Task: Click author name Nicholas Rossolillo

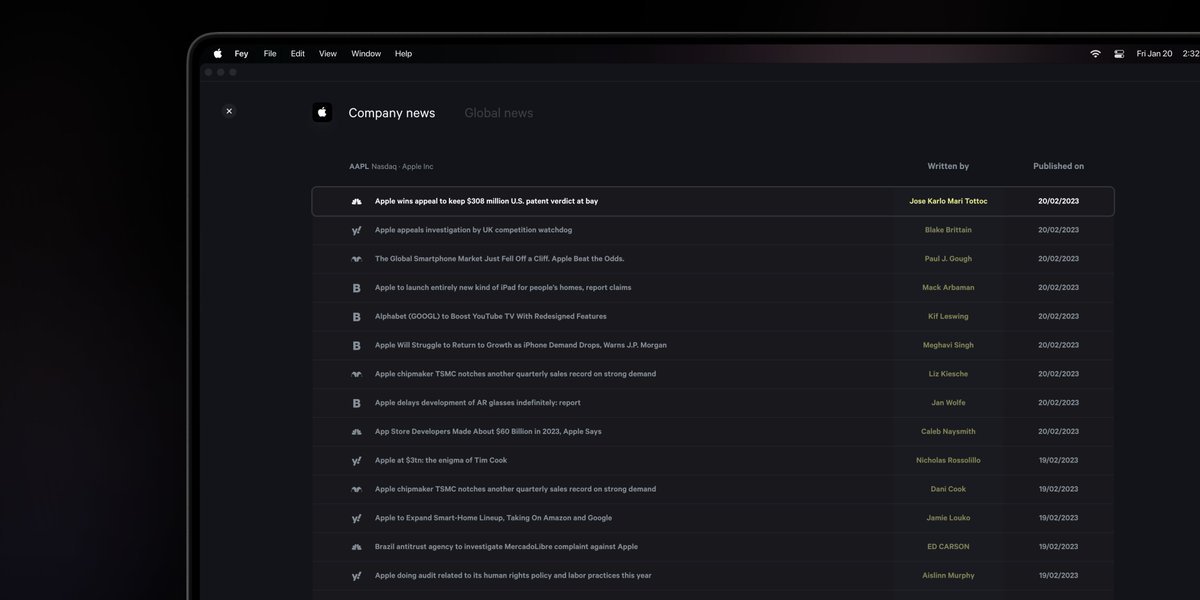Action: [x=948, y=461]
